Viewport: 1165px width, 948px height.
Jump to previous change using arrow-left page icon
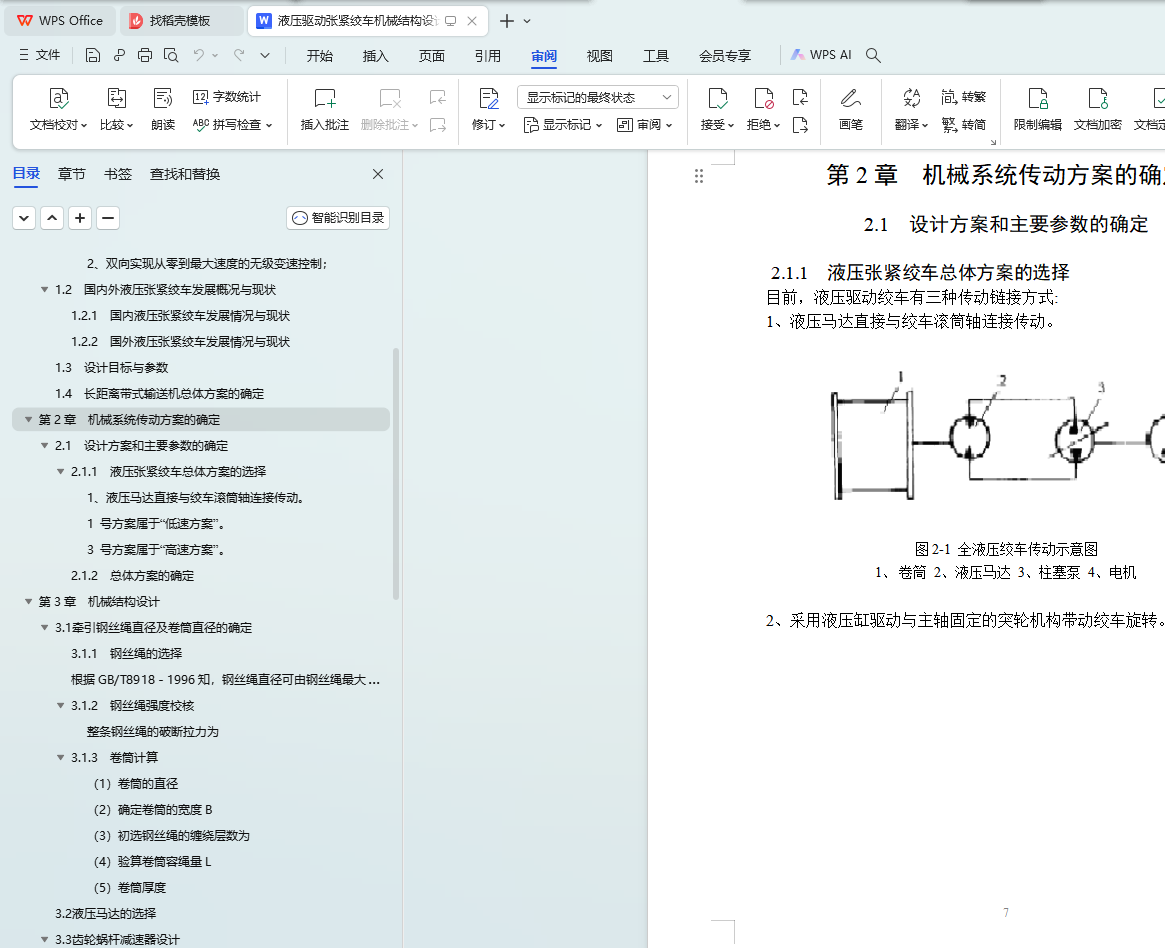coord(800,97)
